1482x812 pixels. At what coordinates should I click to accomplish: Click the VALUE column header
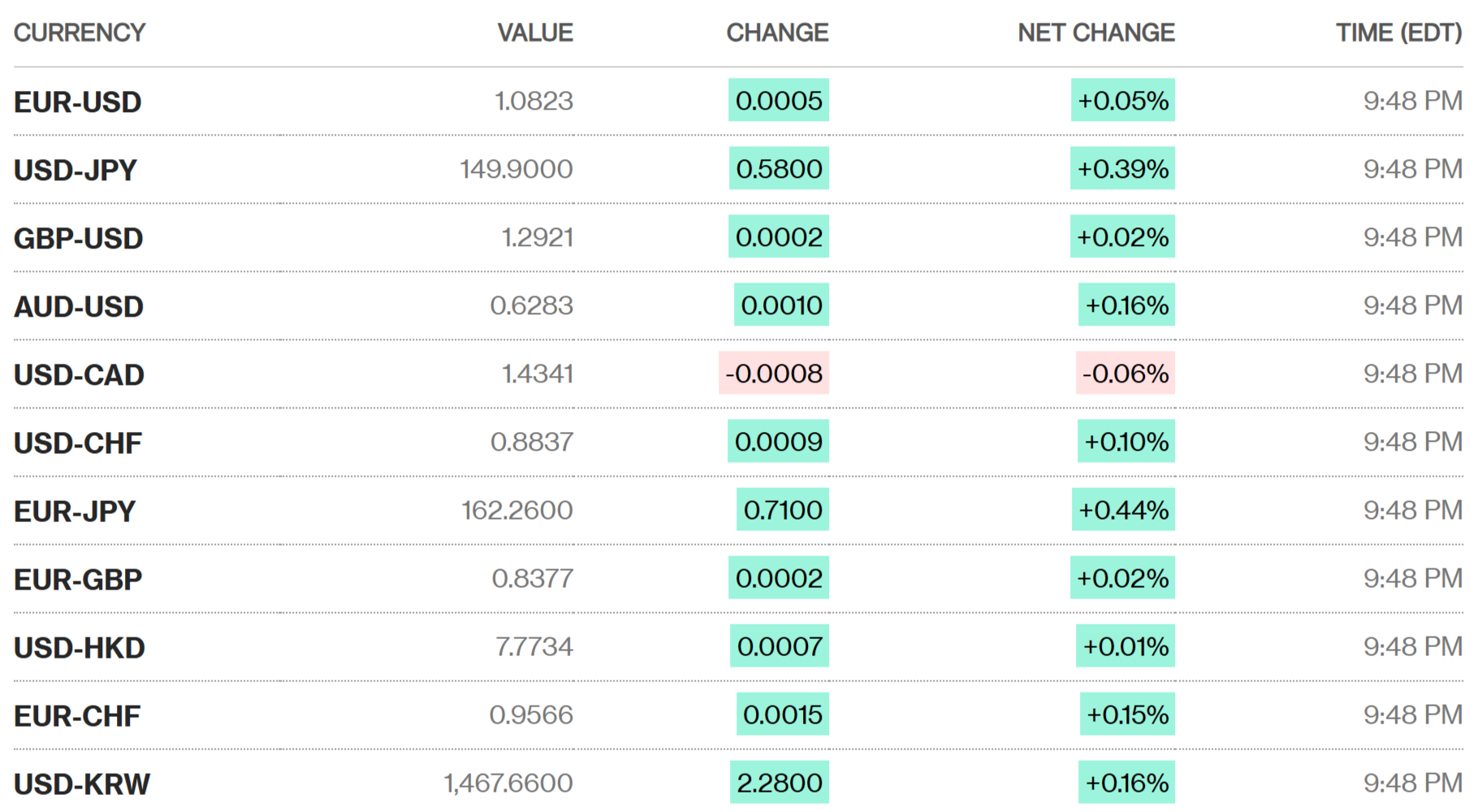(x=535, y=32)
